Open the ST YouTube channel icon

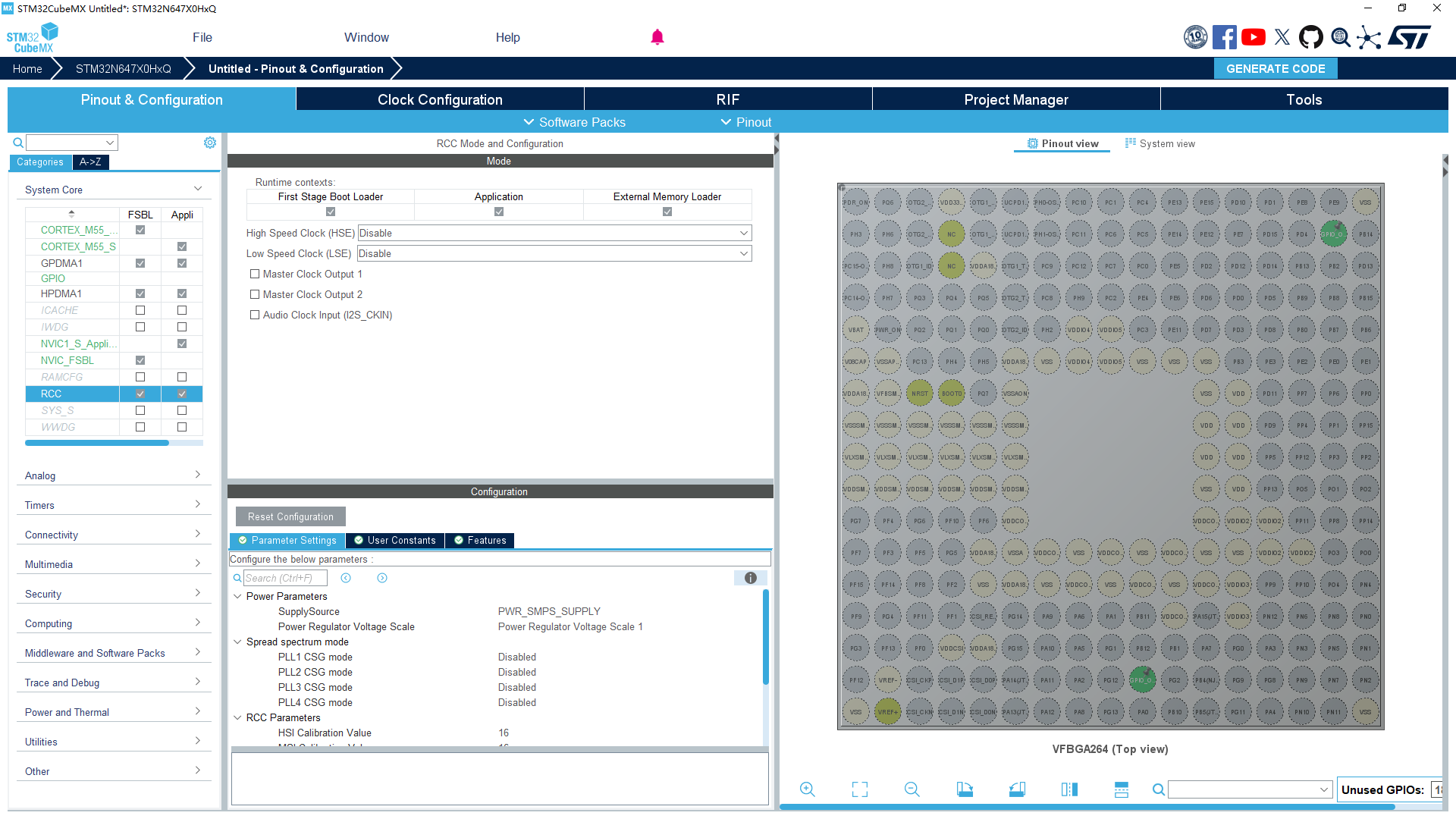pos(1254,37)
